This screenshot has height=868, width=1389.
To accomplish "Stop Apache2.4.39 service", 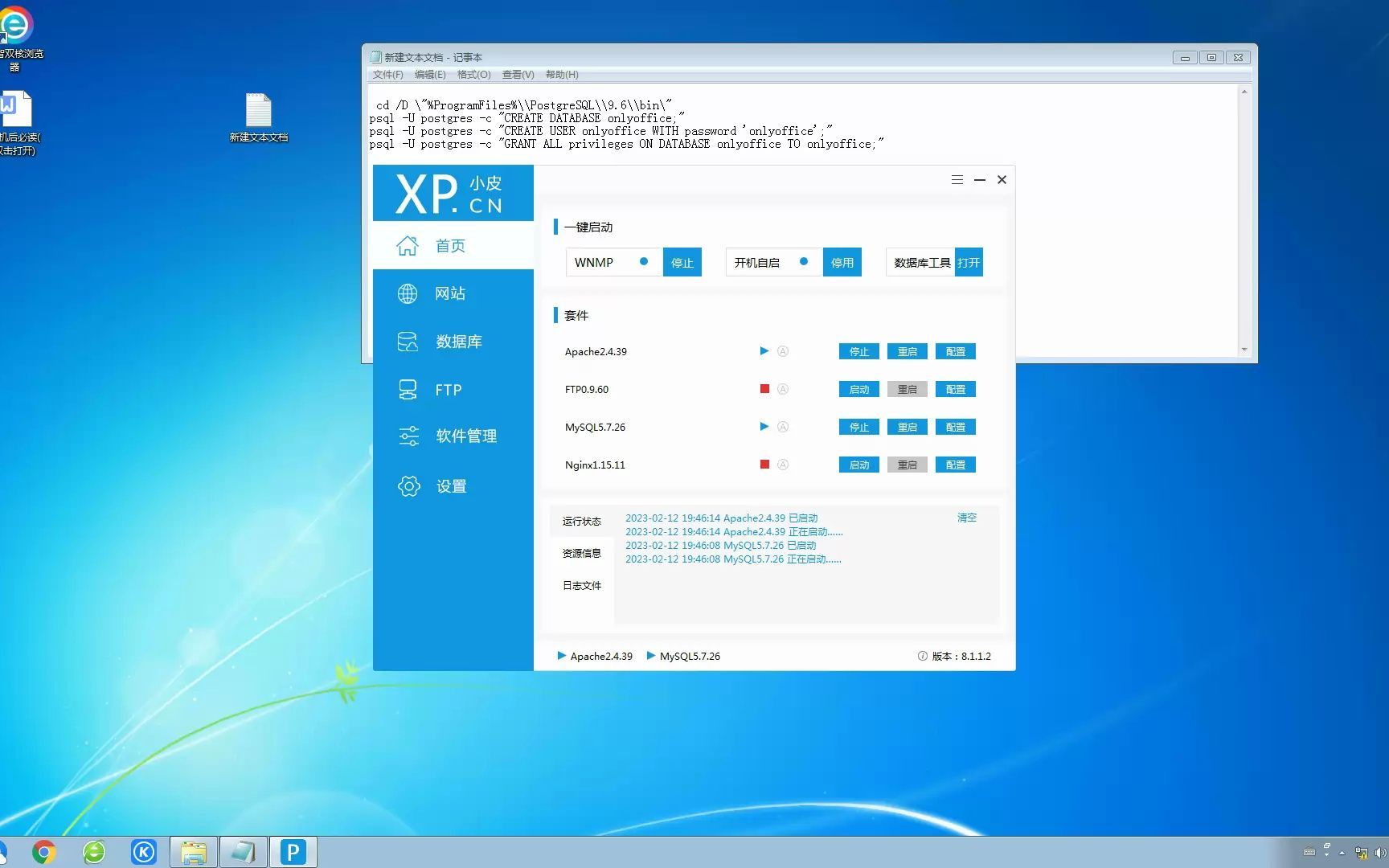I will pos(858,351).
